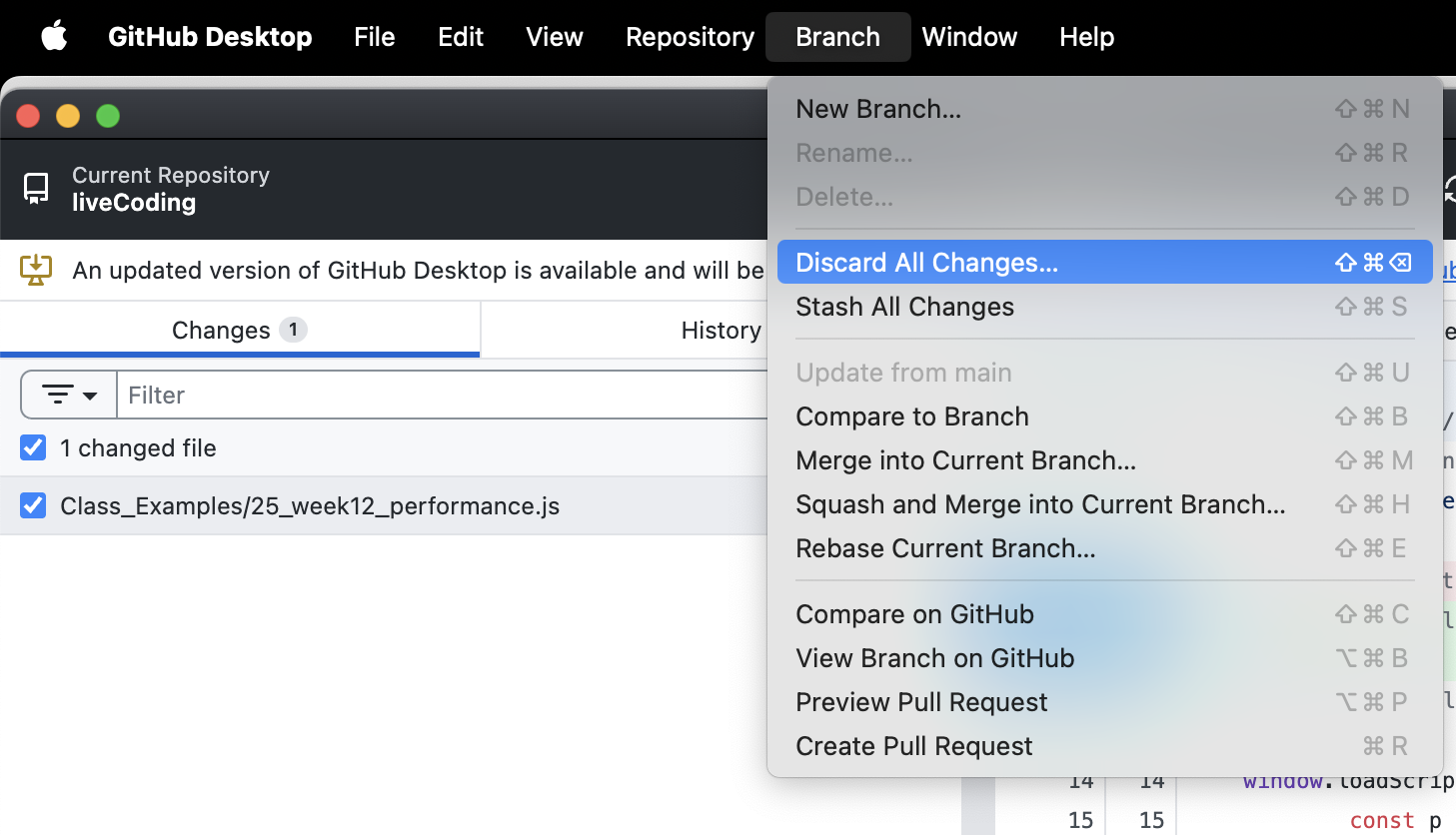The height and width of the screenshot is (835, 1456).
Task: Choose Create Pull Request
Action: tap(1104, 746)
